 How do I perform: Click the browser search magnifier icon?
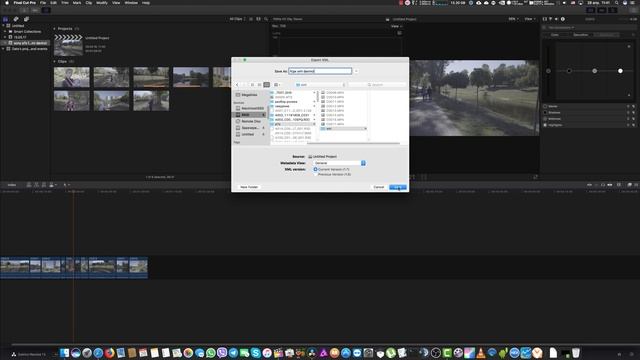[x=266, y=19]
